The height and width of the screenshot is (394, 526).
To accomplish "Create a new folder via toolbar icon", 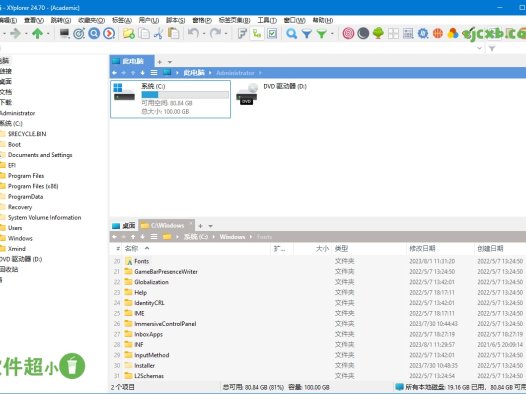I will pos(129,33).
